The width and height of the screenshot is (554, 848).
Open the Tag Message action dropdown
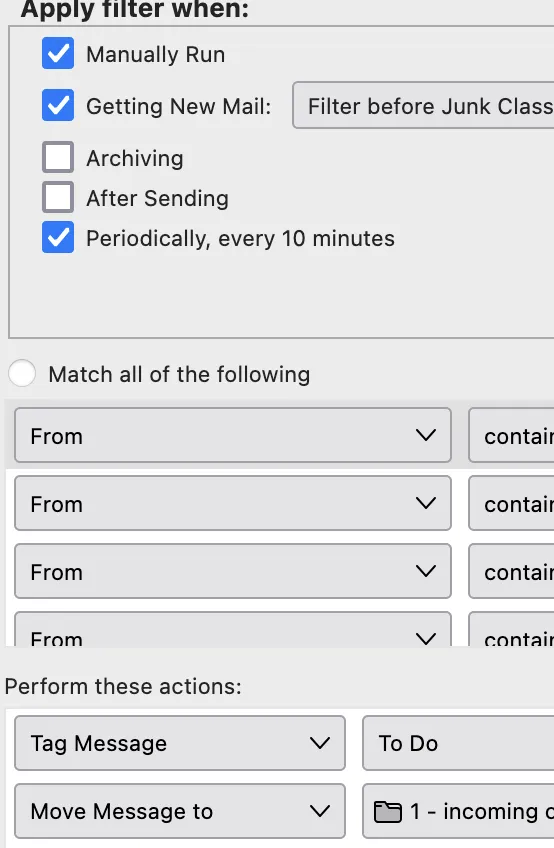pos(180,743)
